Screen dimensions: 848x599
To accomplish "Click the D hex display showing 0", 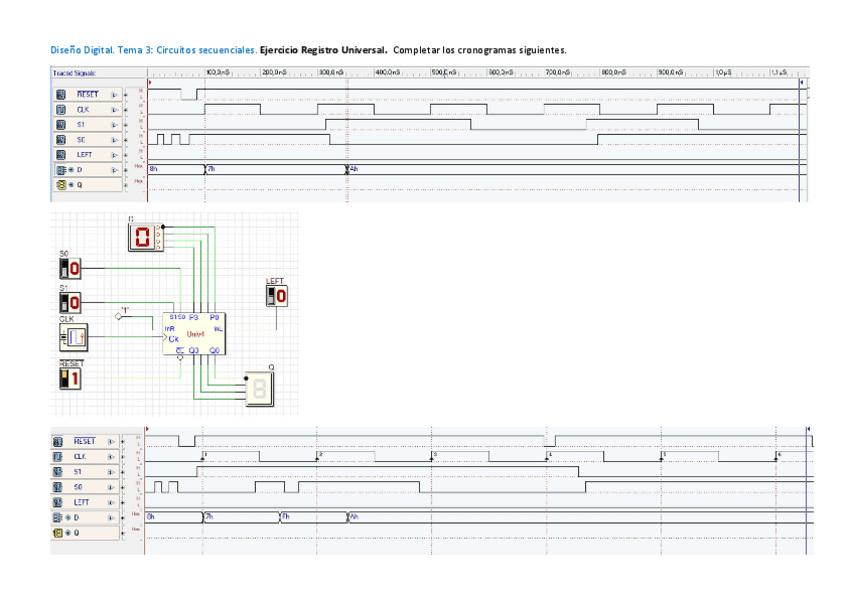I will [143, 237].
